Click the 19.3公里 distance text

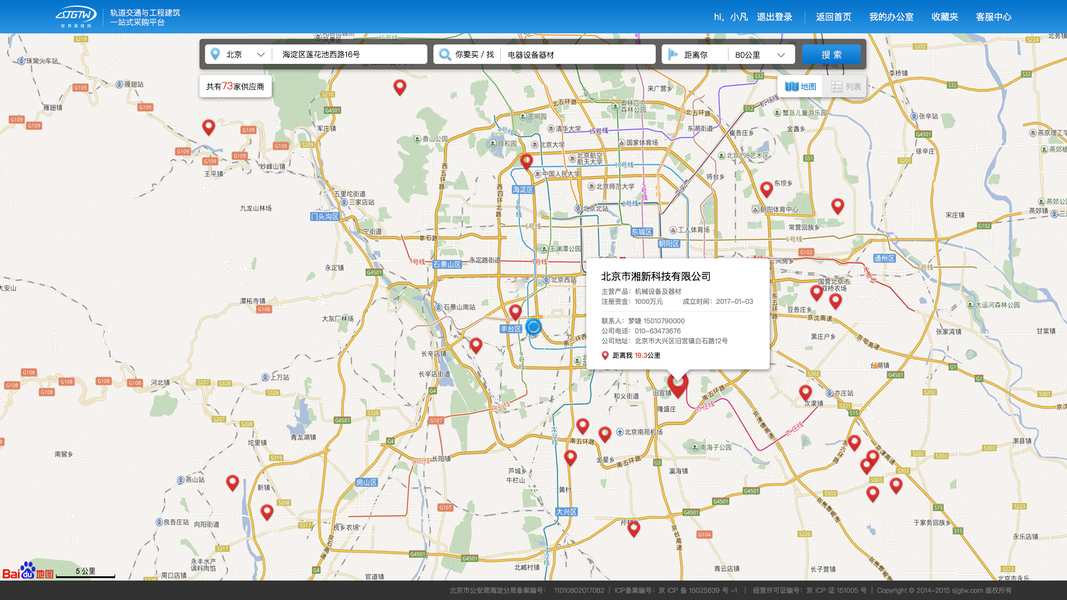tap(647, 355)
